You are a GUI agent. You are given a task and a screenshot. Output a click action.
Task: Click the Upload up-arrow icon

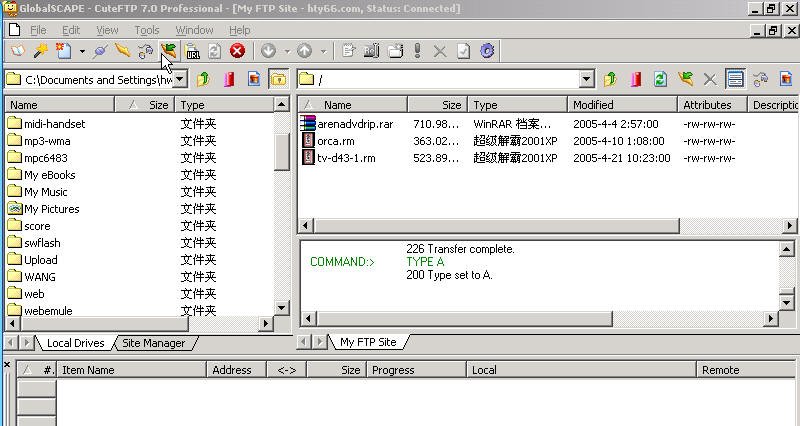(305, 51)
